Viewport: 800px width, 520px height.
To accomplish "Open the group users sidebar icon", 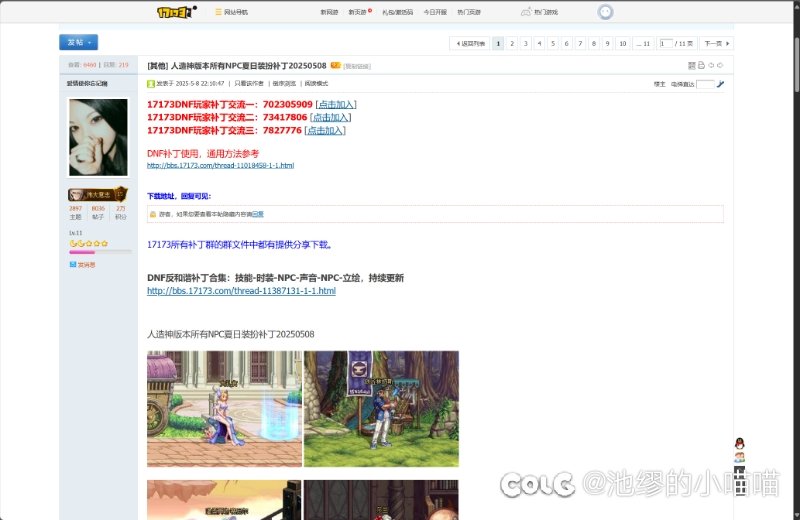I will point(740,457).
